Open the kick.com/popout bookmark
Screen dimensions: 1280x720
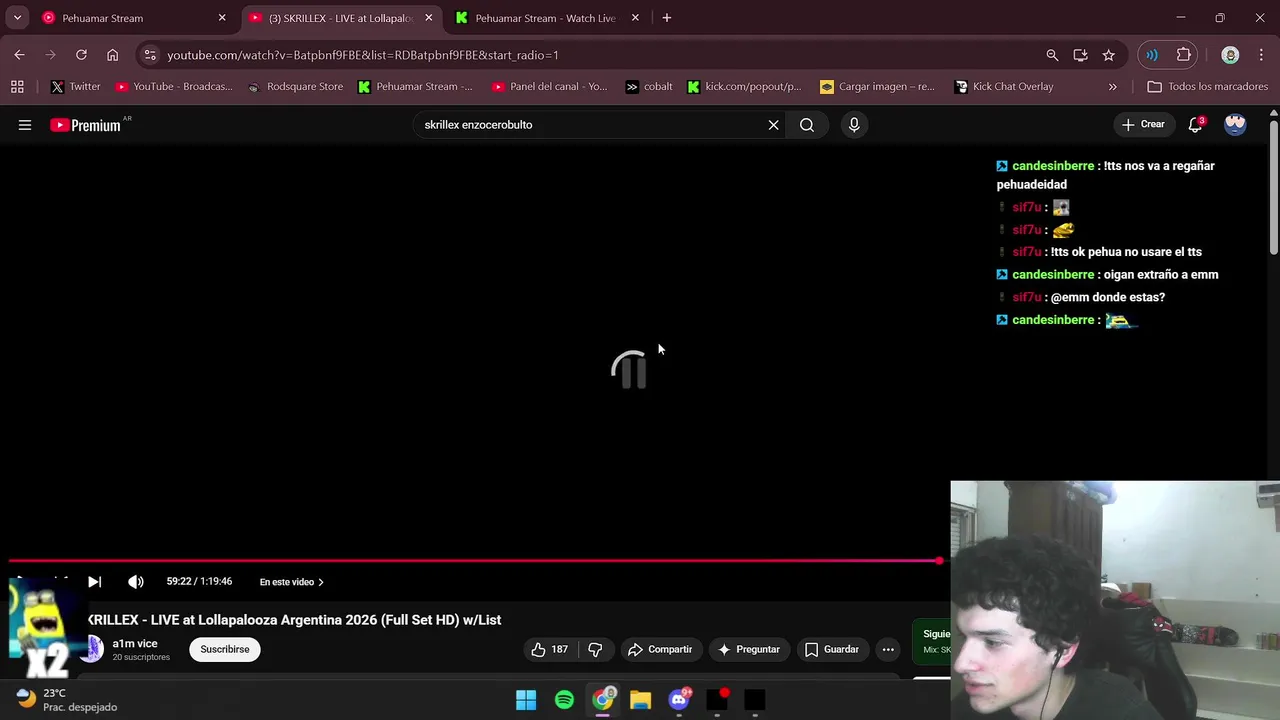[744, 86]
